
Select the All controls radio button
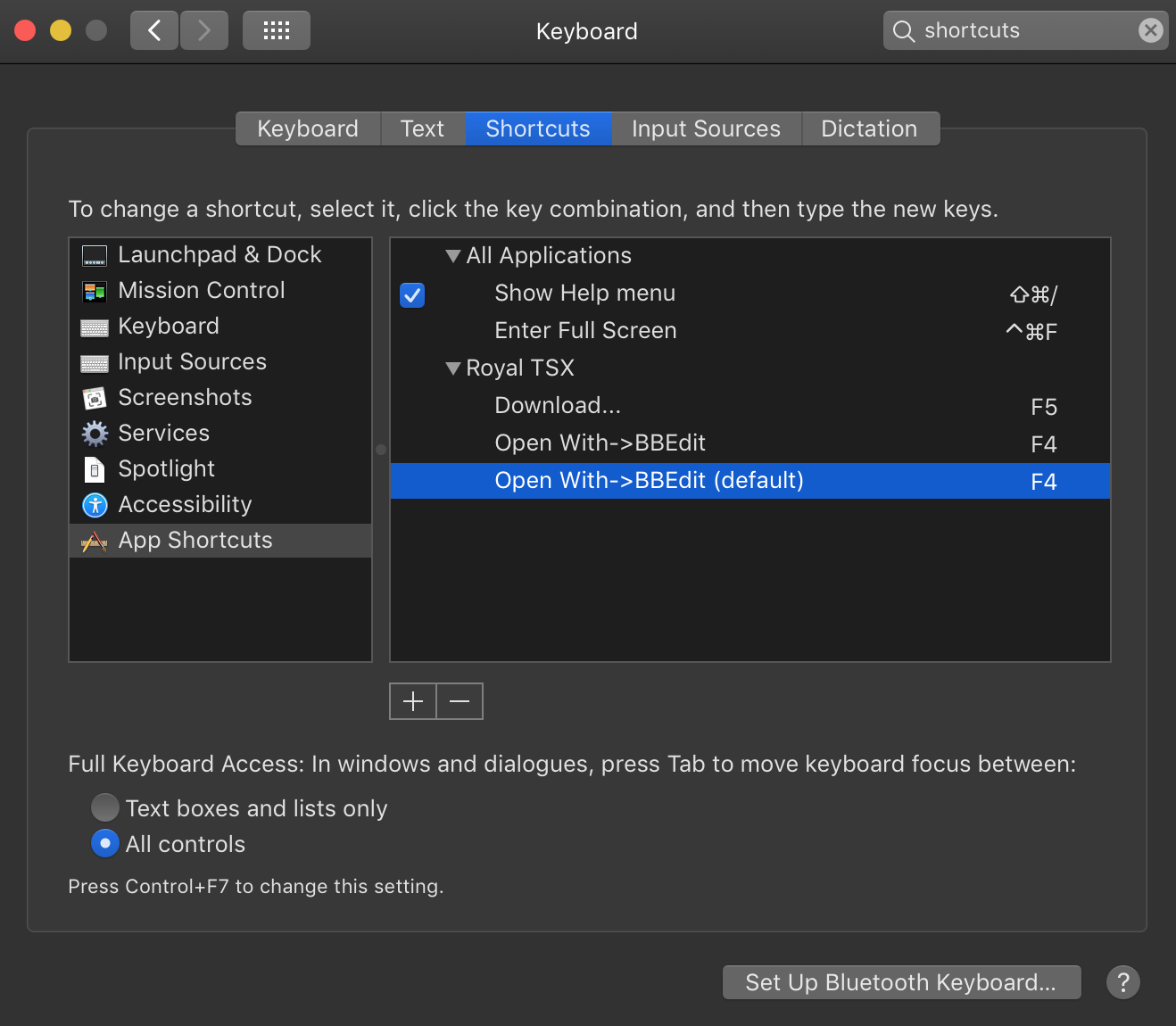click(x=105, y=843)
